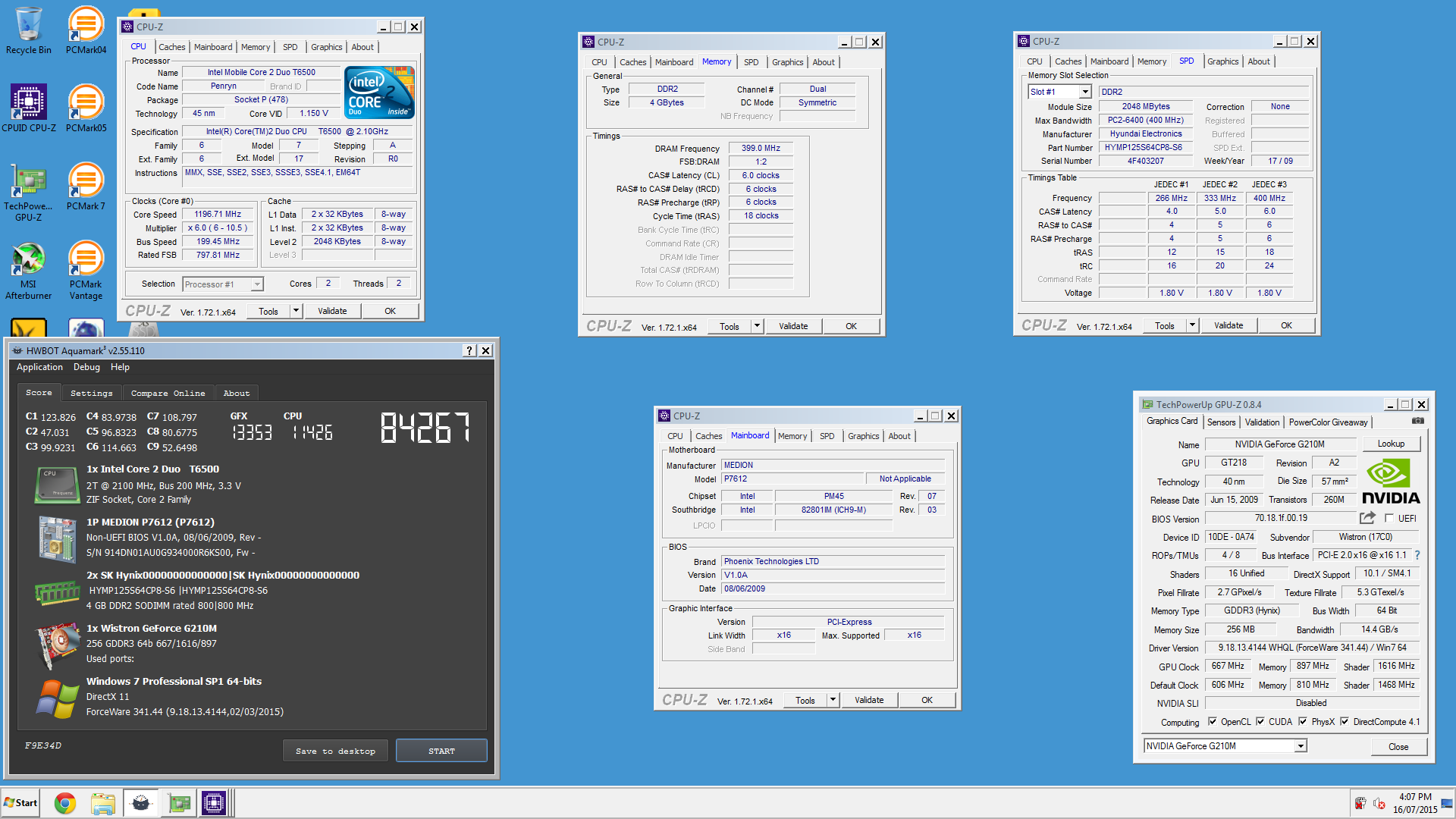Click START in Aquamark
1456x819 pixels.
441,751
